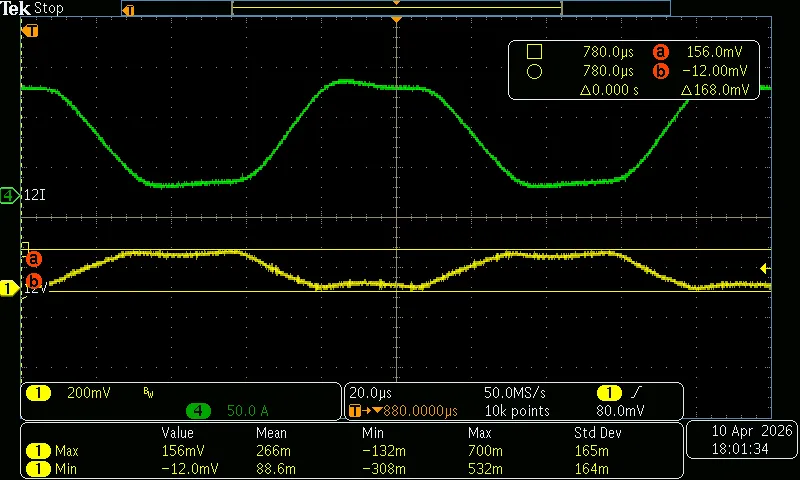The image size is (800, 480).
Task: Click the red a icon in cursor readout
Action: 660,52
